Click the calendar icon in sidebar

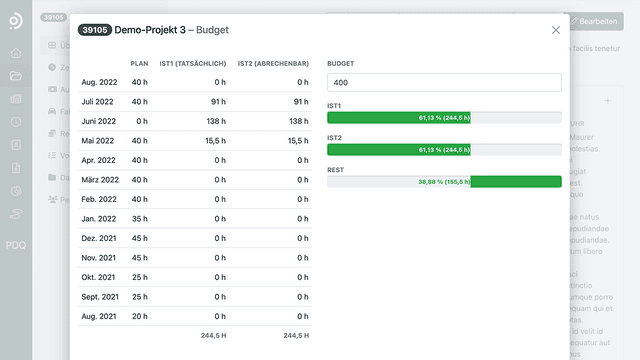[x=16, y=99]
